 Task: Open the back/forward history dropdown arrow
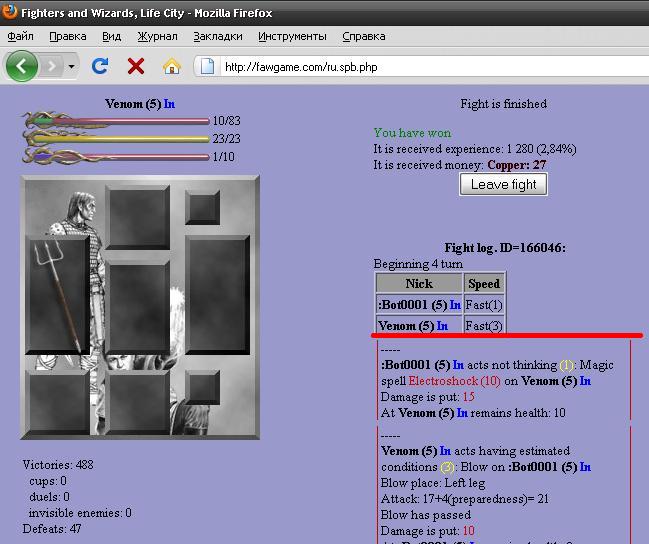click(x=71, y=67)
